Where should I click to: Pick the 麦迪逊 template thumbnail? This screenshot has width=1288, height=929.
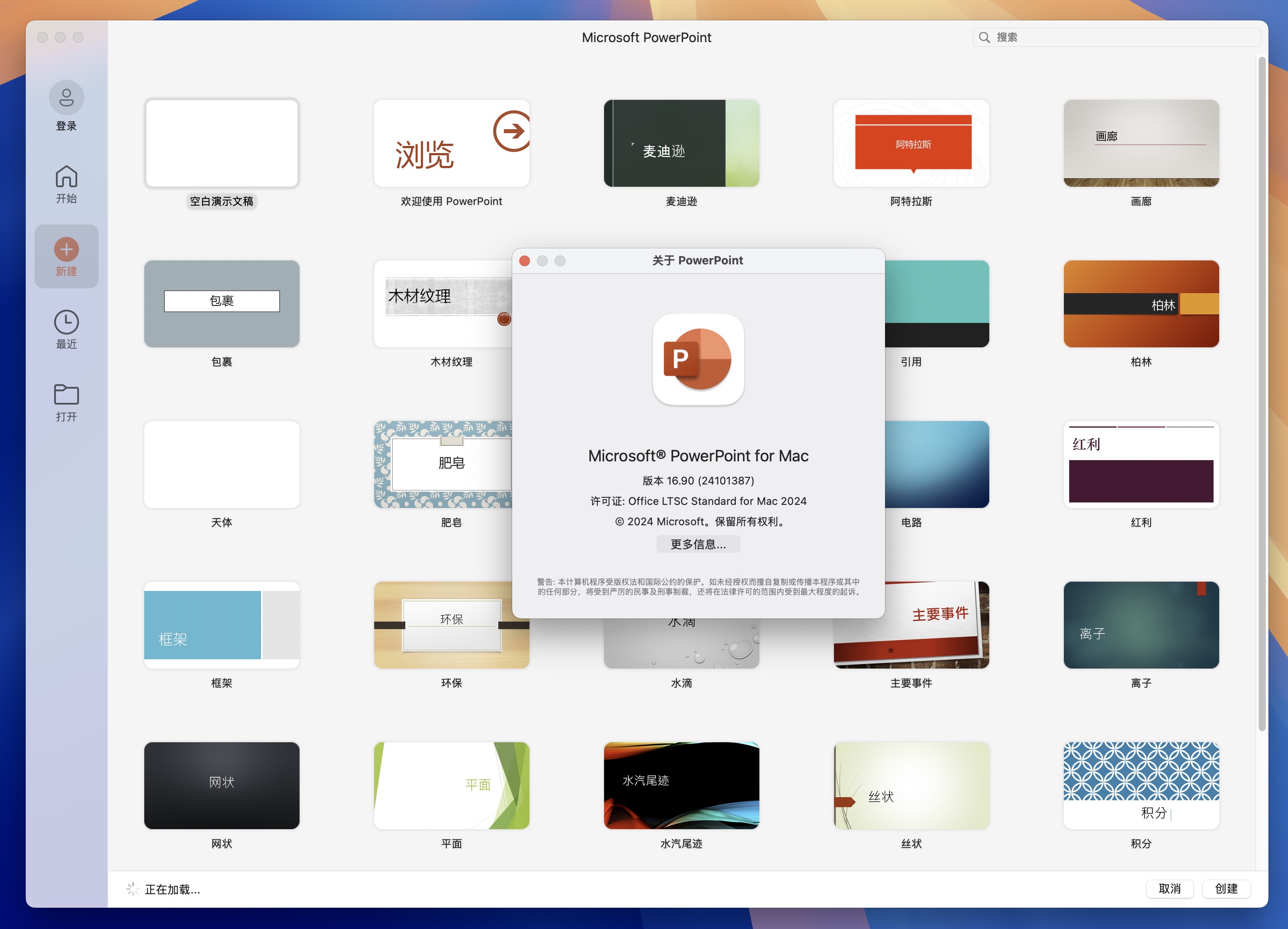click(x=681, y=143)
